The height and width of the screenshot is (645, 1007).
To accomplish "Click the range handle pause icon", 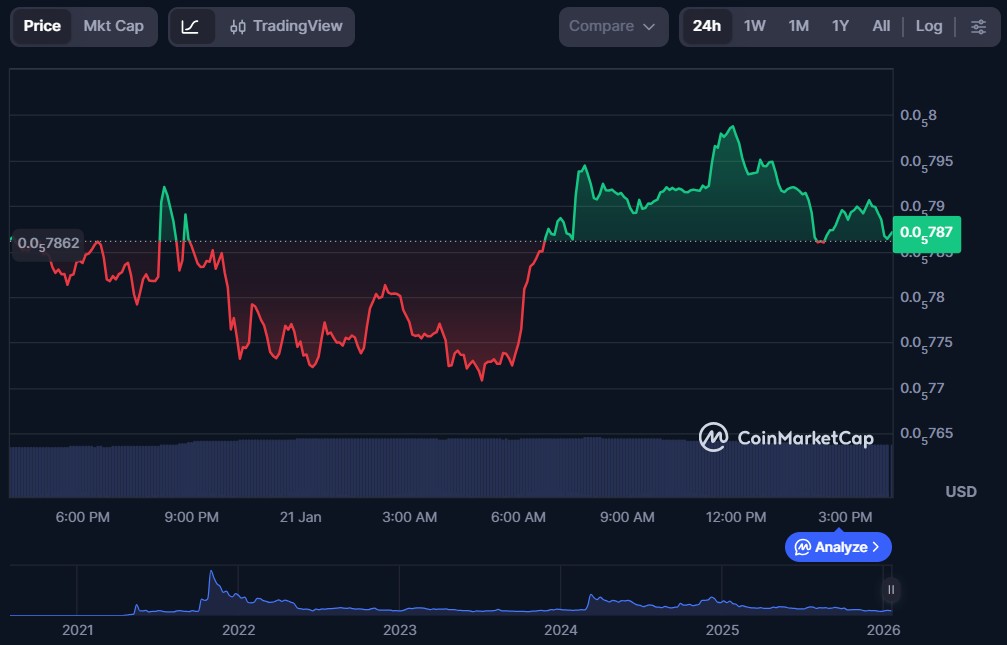I will (x=890, y=590).
